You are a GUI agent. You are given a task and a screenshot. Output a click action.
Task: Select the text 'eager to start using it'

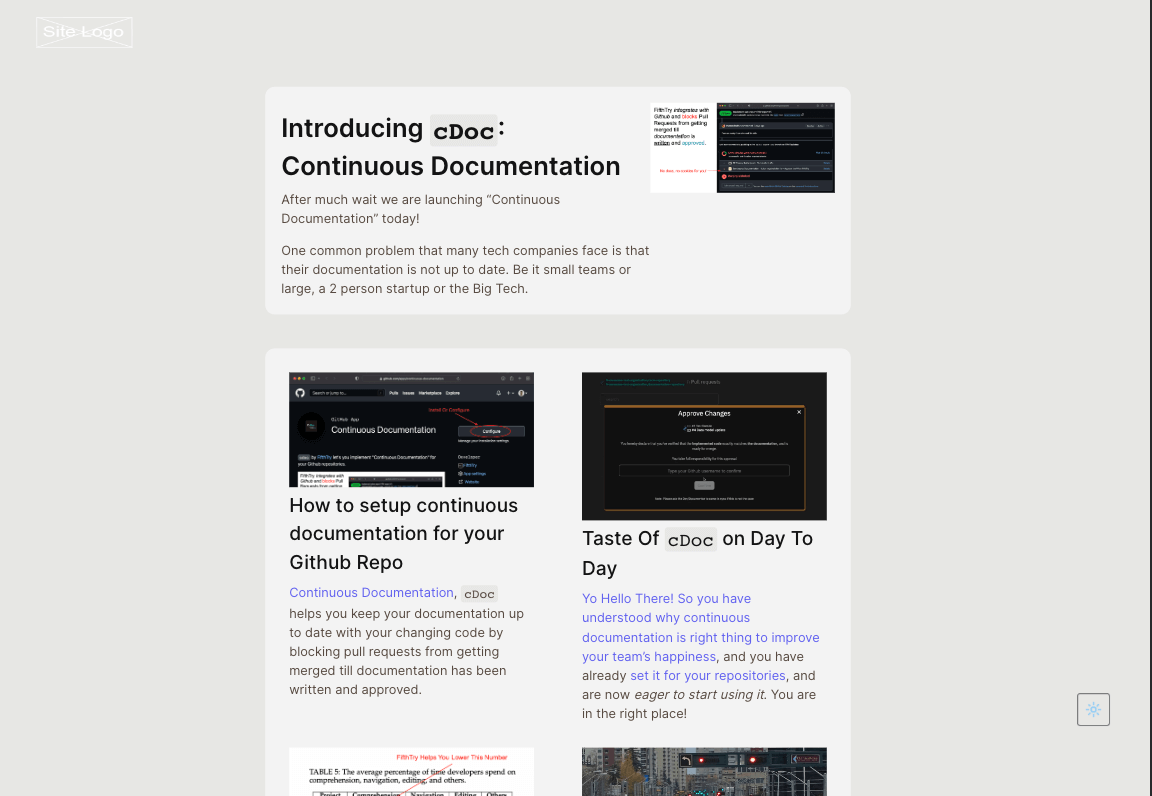point(699,695)
